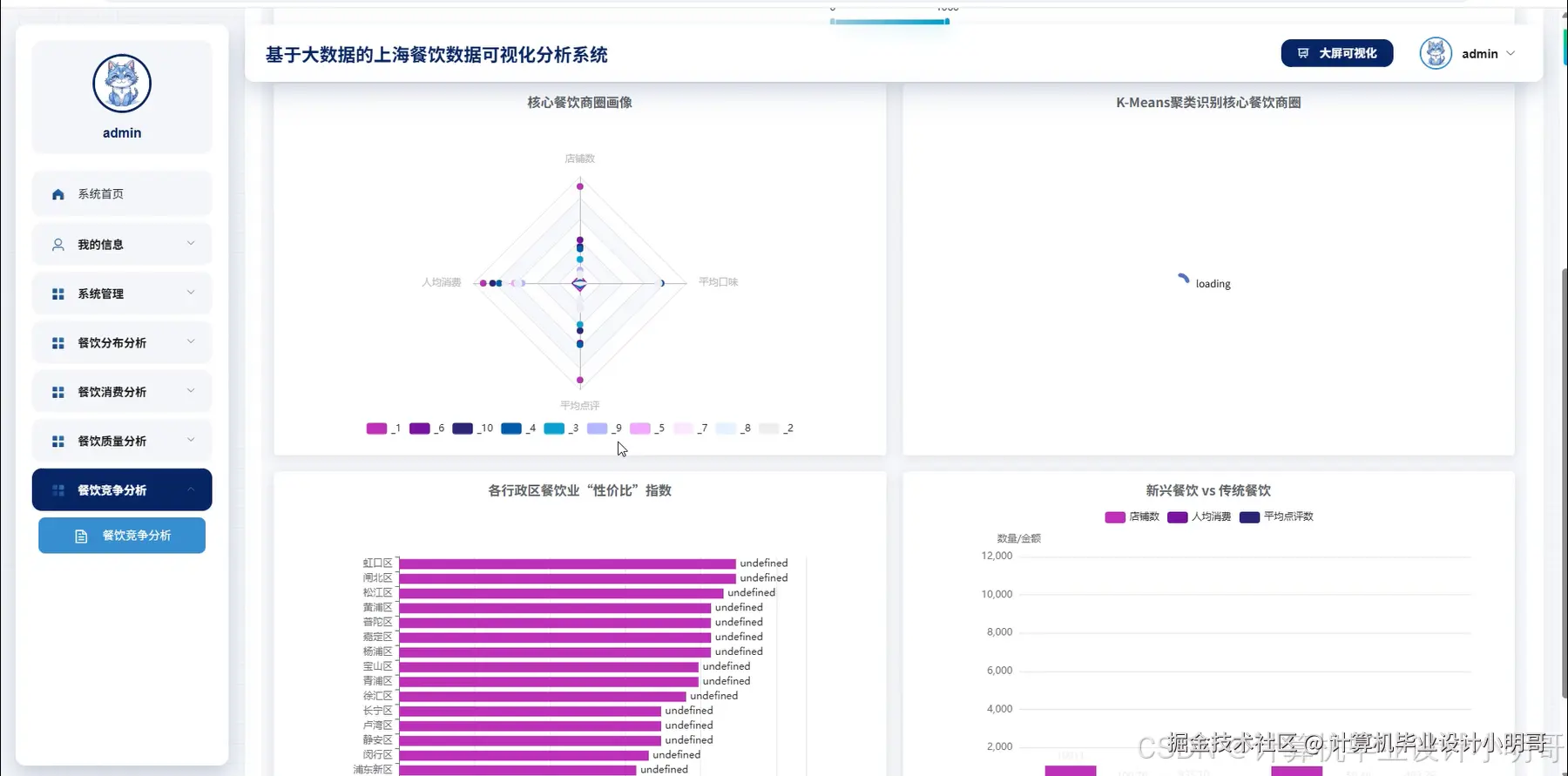
Task: Click the 店铺数 radar axis label
Action: pos(579,159)
